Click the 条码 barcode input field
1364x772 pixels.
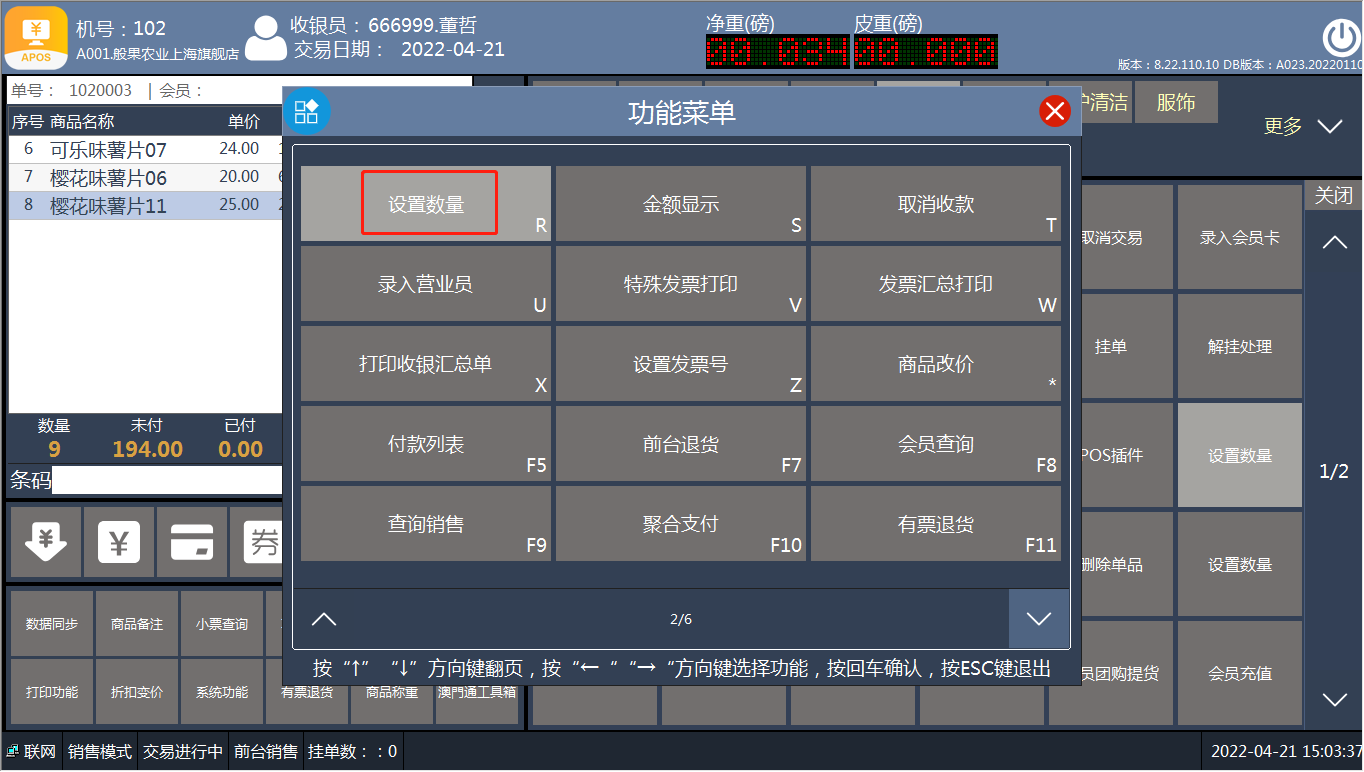[168, 480]
